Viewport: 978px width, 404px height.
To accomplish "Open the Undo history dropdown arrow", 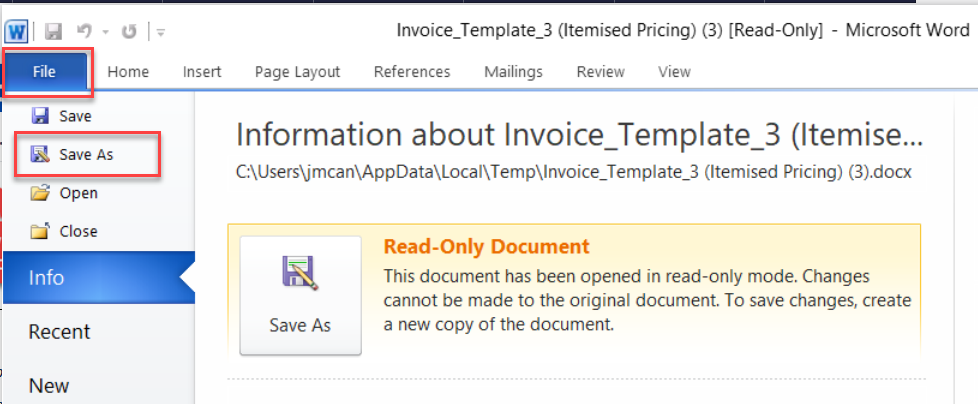I will [105, 32].
